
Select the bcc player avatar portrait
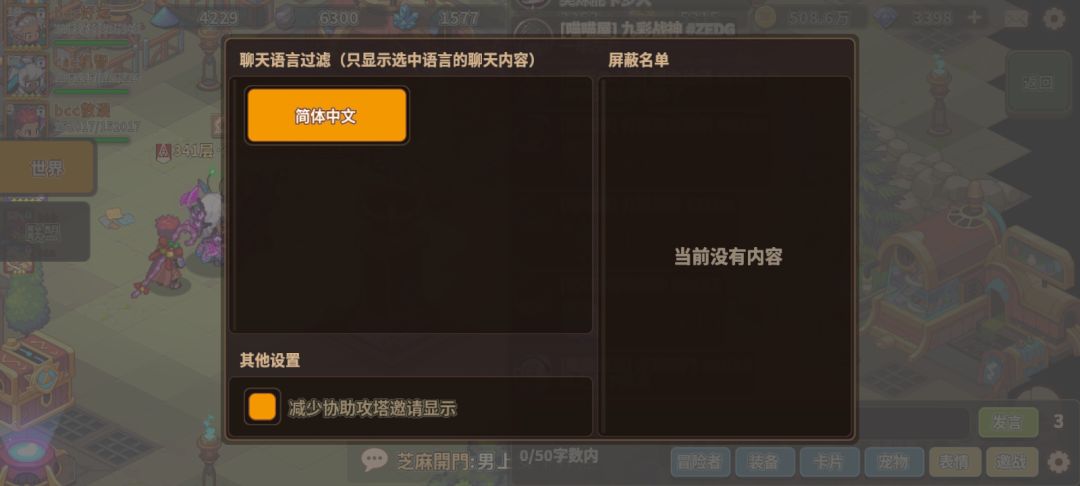click(x=27, y=121)
